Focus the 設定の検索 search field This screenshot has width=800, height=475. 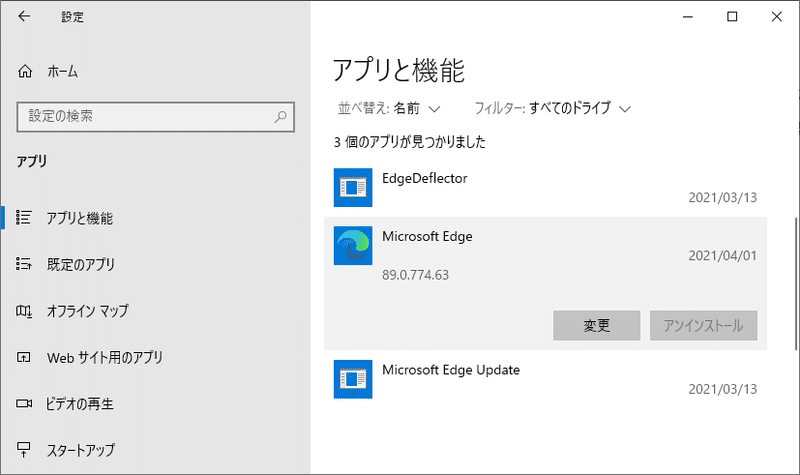point(156,117)
